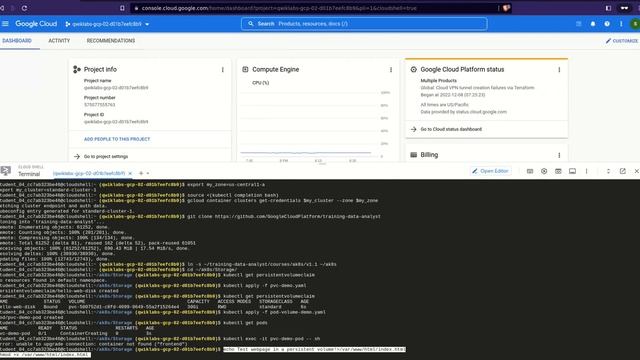640x360 pixels.
Task: Toggle Cloud Shell maximize/restore arrows
Action: [x=608, y=171]
